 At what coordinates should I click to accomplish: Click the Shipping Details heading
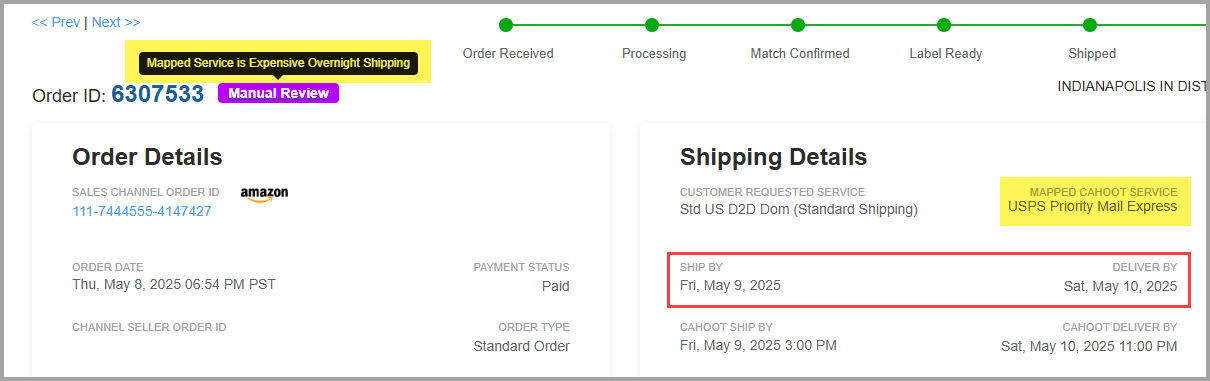(x=773, y=157)
